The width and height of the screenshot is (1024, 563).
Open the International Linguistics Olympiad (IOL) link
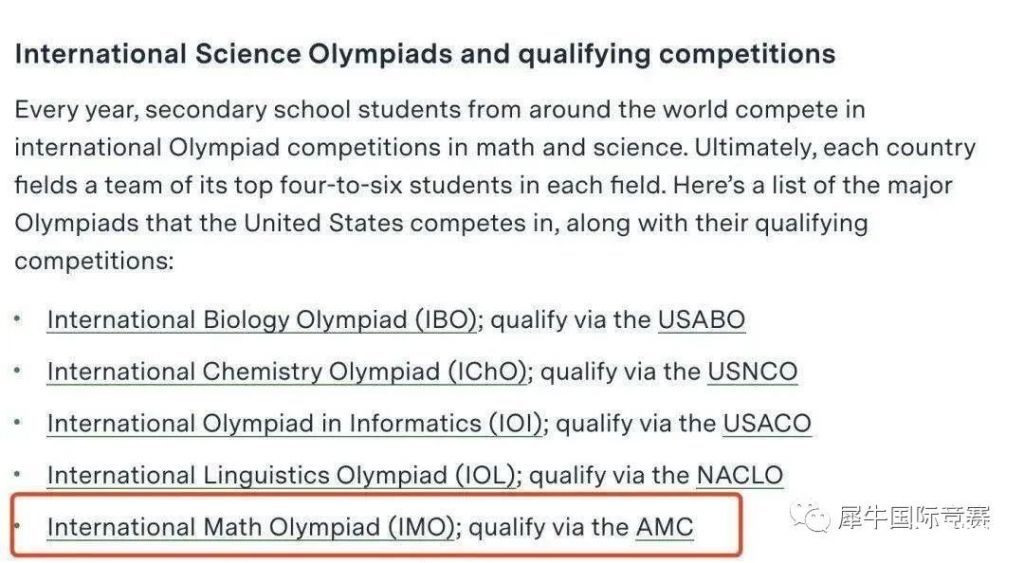pos(281,475)
